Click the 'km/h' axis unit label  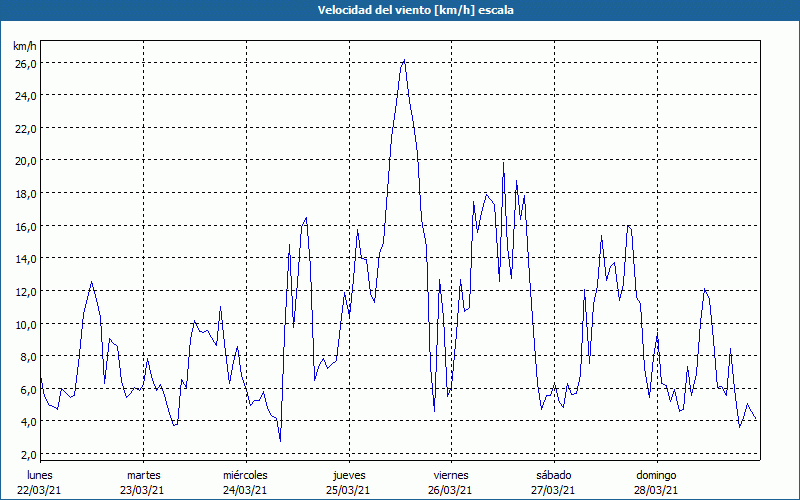(x=25, y=46)
